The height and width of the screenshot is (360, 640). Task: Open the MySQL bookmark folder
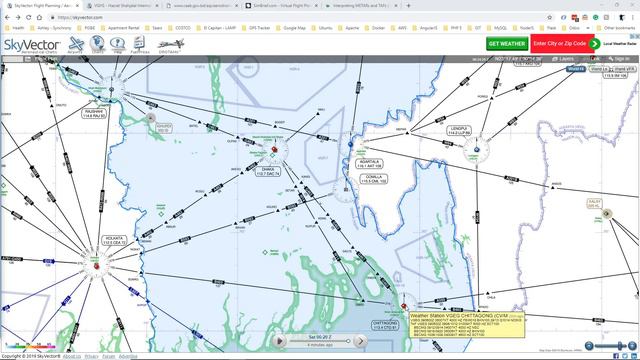[x=497, y=28]
